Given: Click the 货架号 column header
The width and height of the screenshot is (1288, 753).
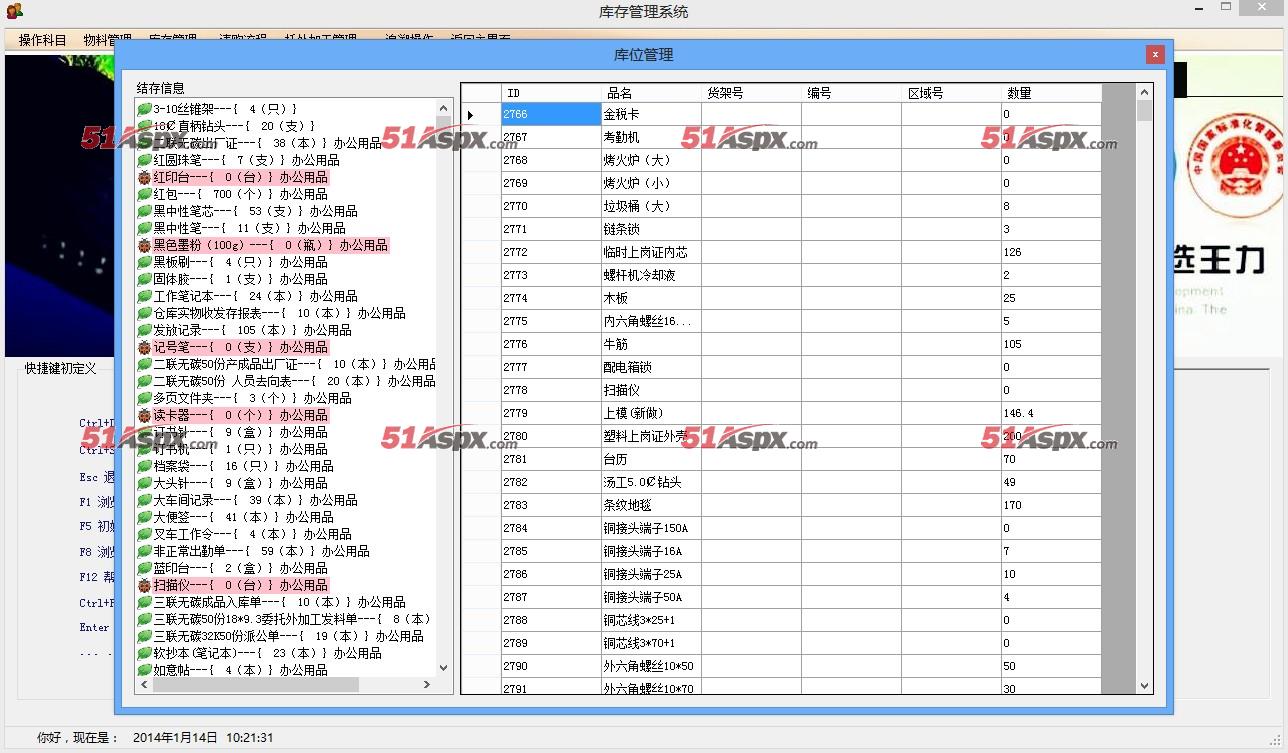Looking at the screenshot, I should [x=751, y=93].
